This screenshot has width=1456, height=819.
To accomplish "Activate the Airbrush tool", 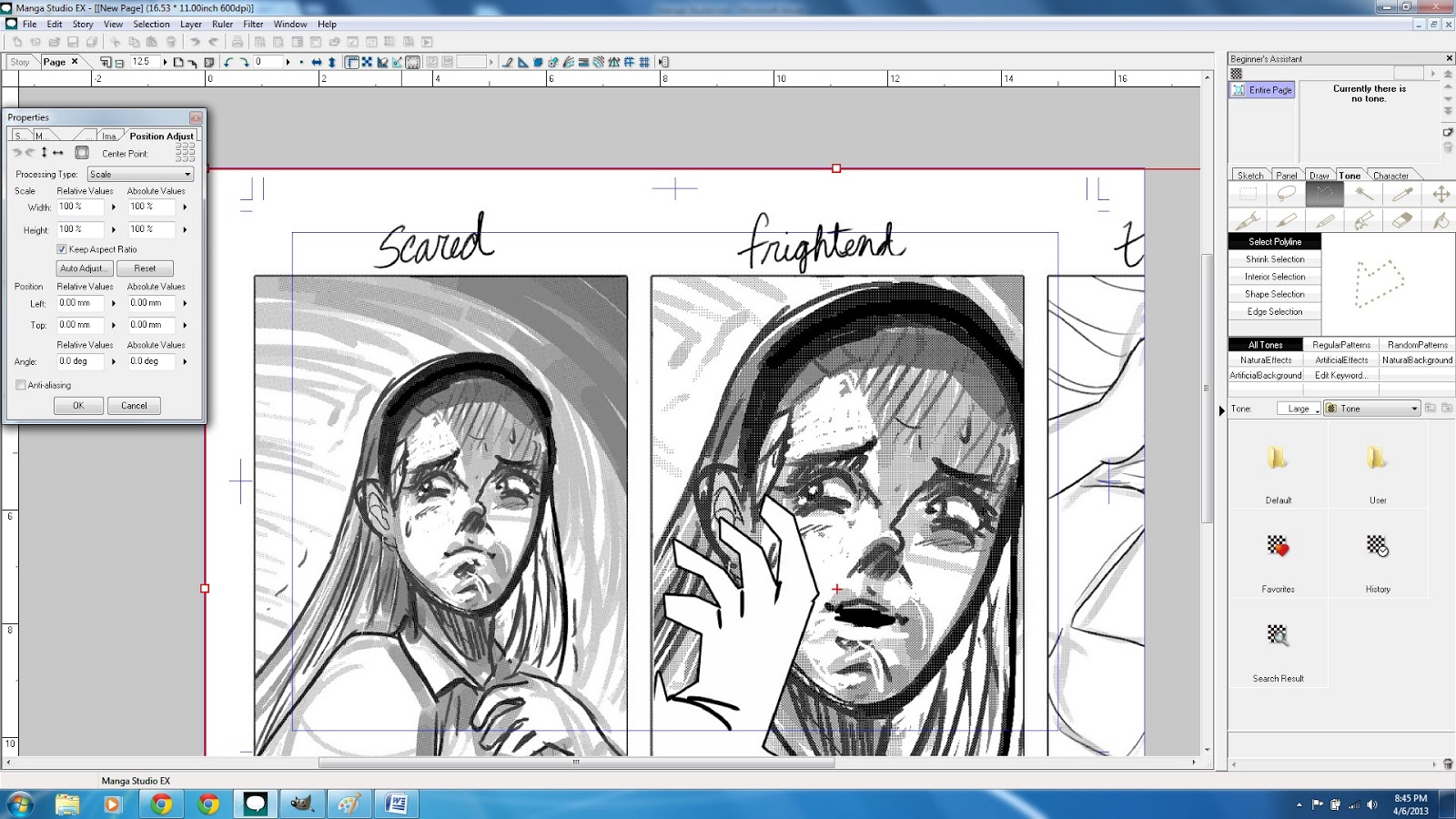I will (x=1363, y=220).
